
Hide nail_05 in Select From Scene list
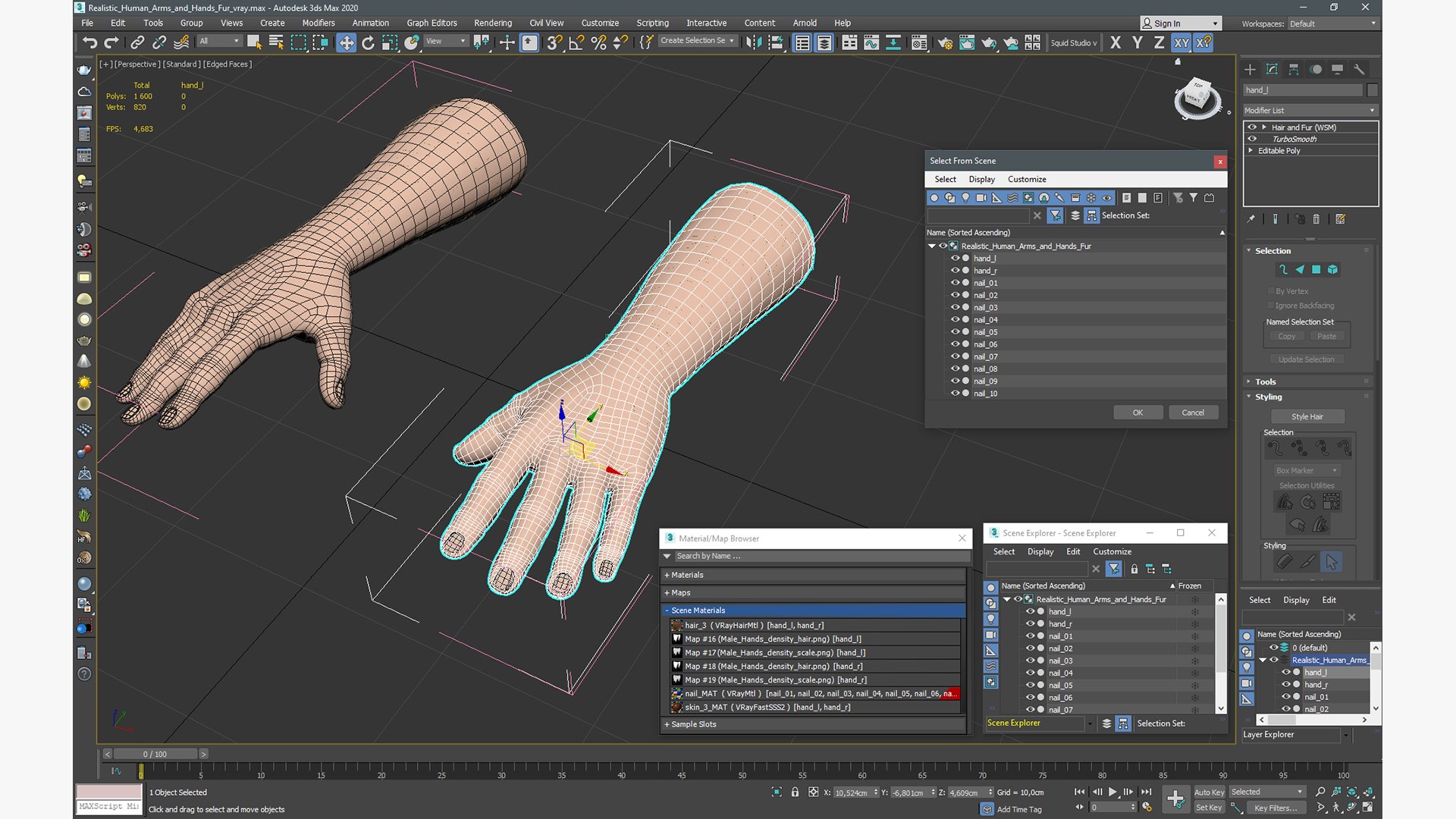click(955, 332)
